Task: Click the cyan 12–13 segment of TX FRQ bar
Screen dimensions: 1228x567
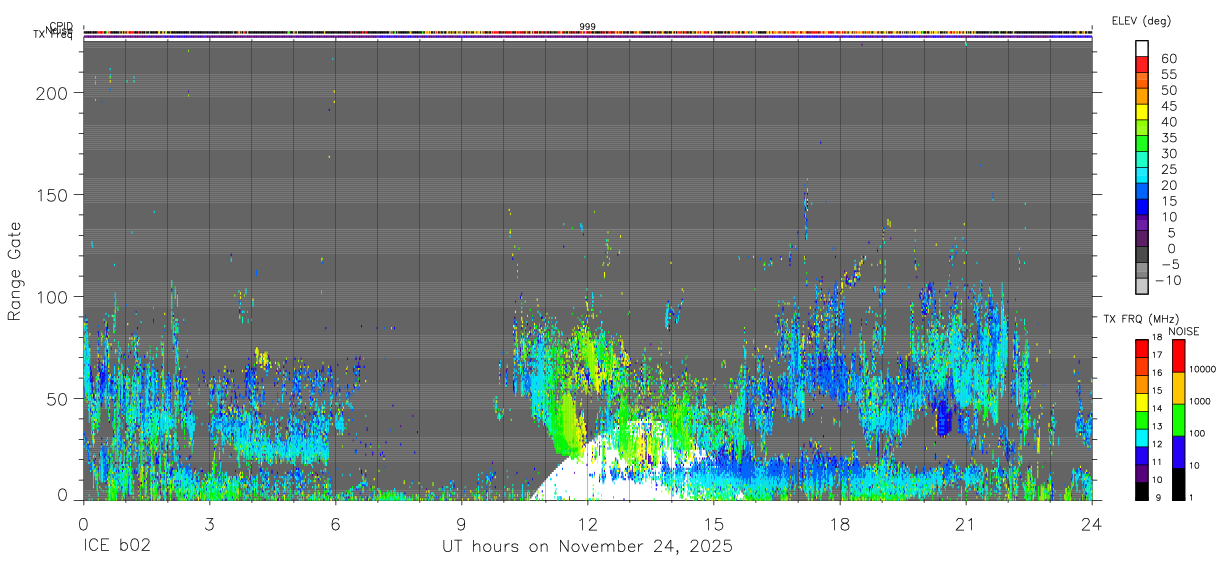Action: tap(1141, 438)
